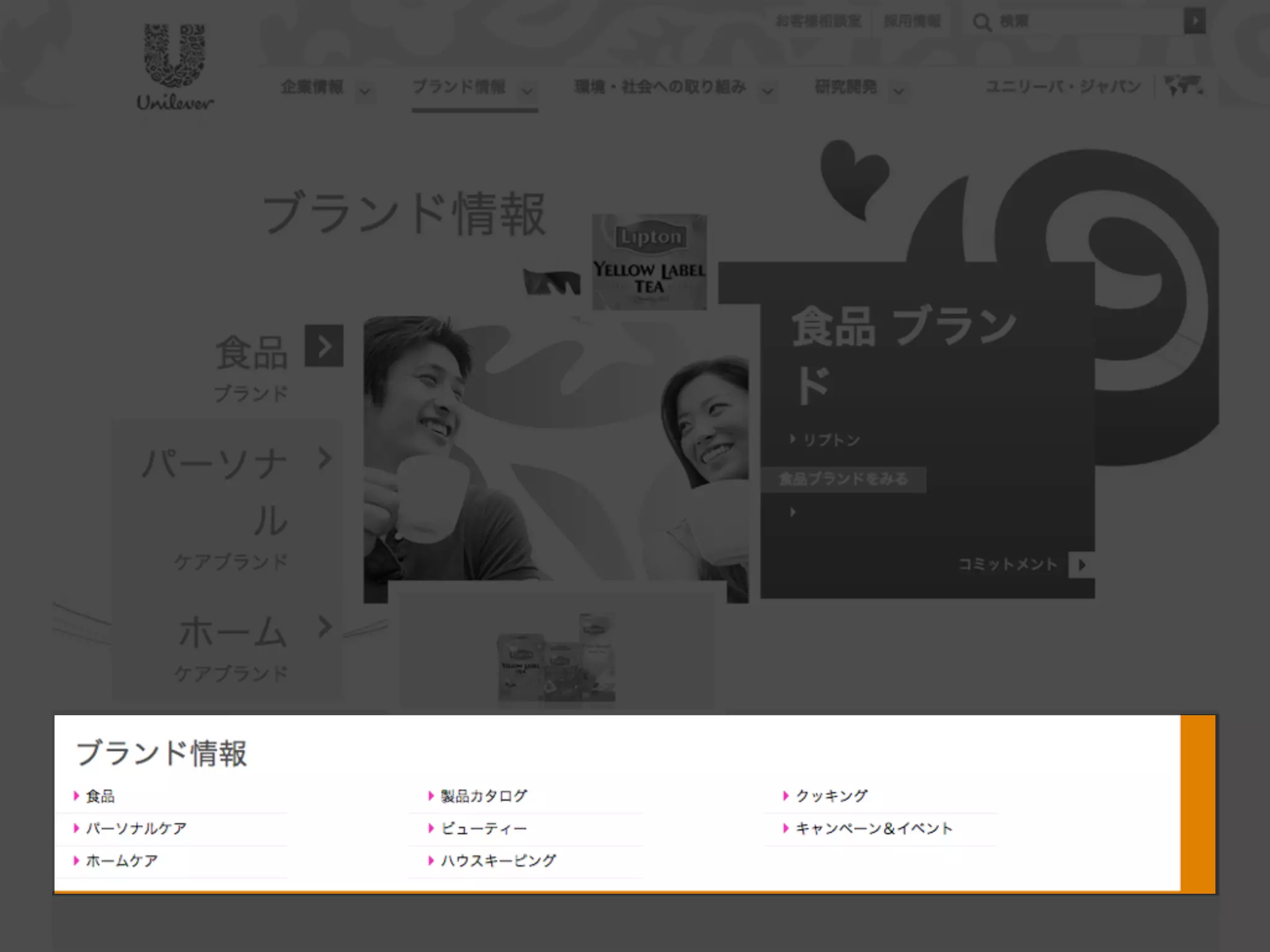This screenshot has height=952, width=1270.
Task: Open the world map country selector icon
Action: [x=1184, y=86]
